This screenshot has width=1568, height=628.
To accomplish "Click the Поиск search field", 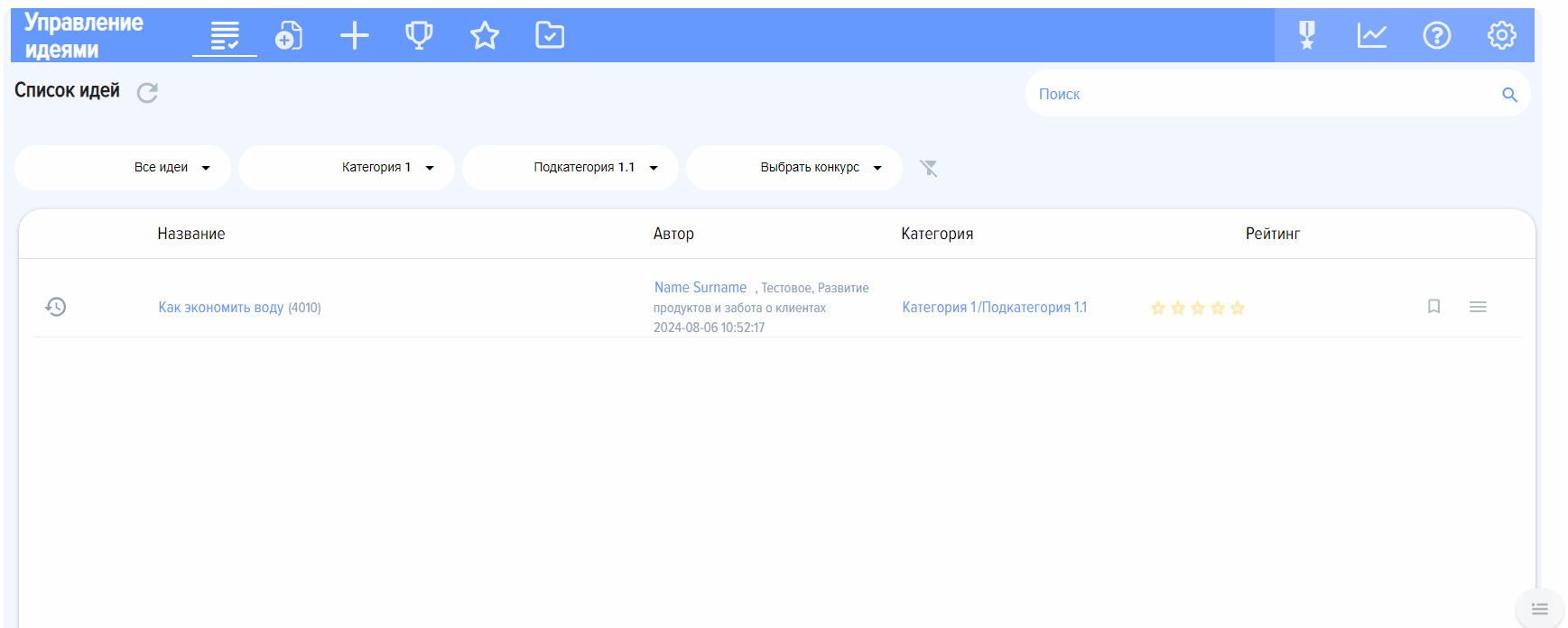I will pyautogui.click(x=1264, y=94).
